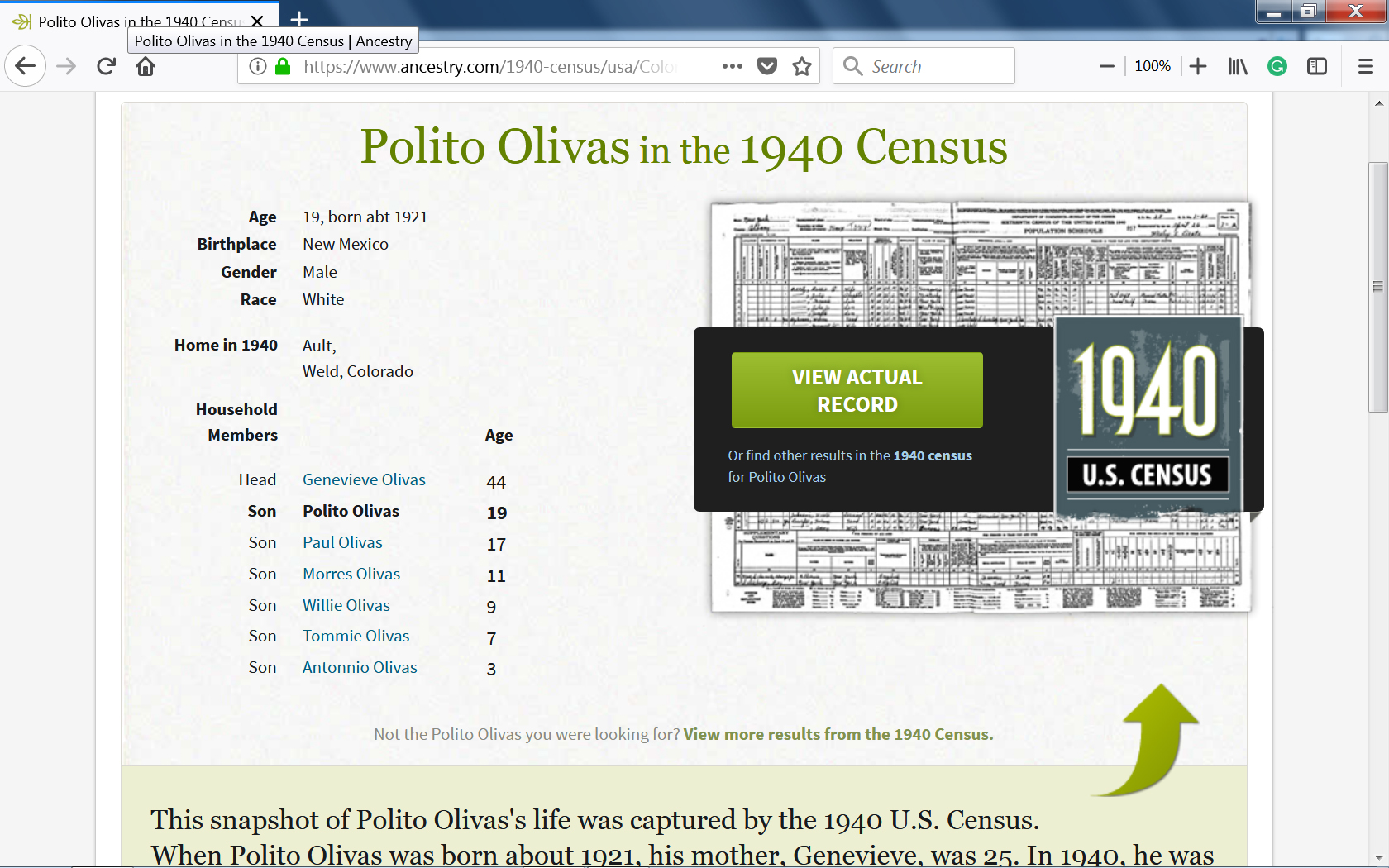Select the '19, born abt 1921' age text
Screen dimensions: 1389x868
click(365, 217)
